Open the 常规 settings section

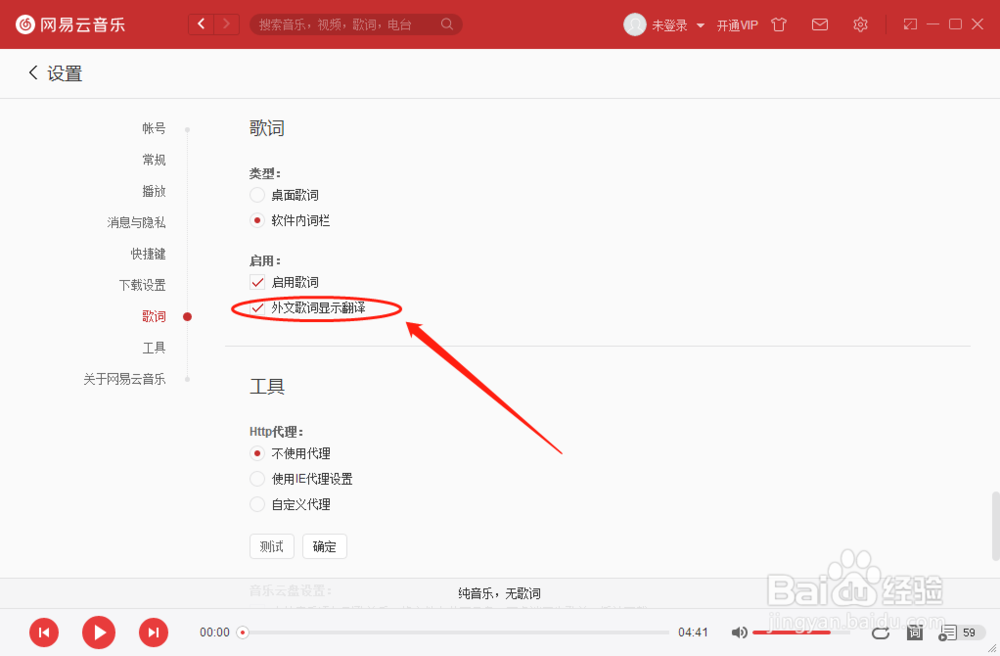(x=154, y=159)
